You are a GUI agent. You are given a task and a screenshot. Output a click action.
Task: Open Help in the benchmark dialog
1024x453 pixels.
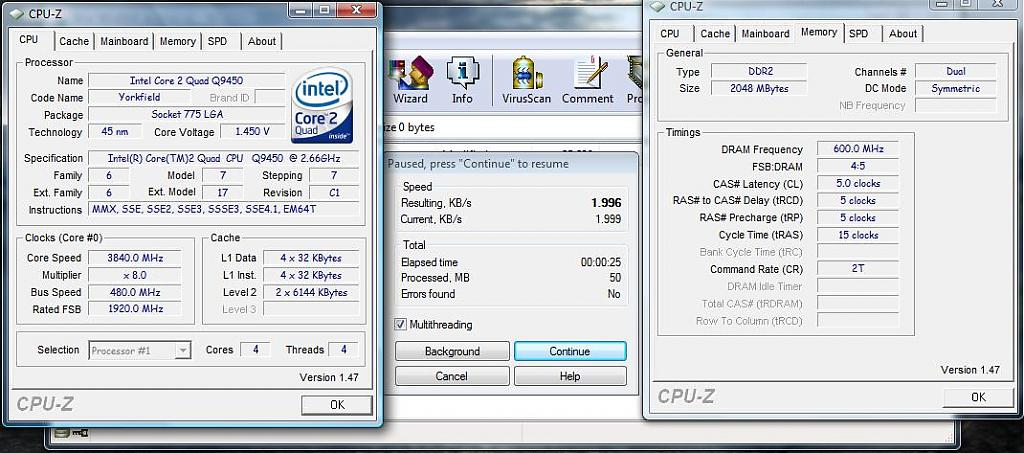tap(569, 376)
